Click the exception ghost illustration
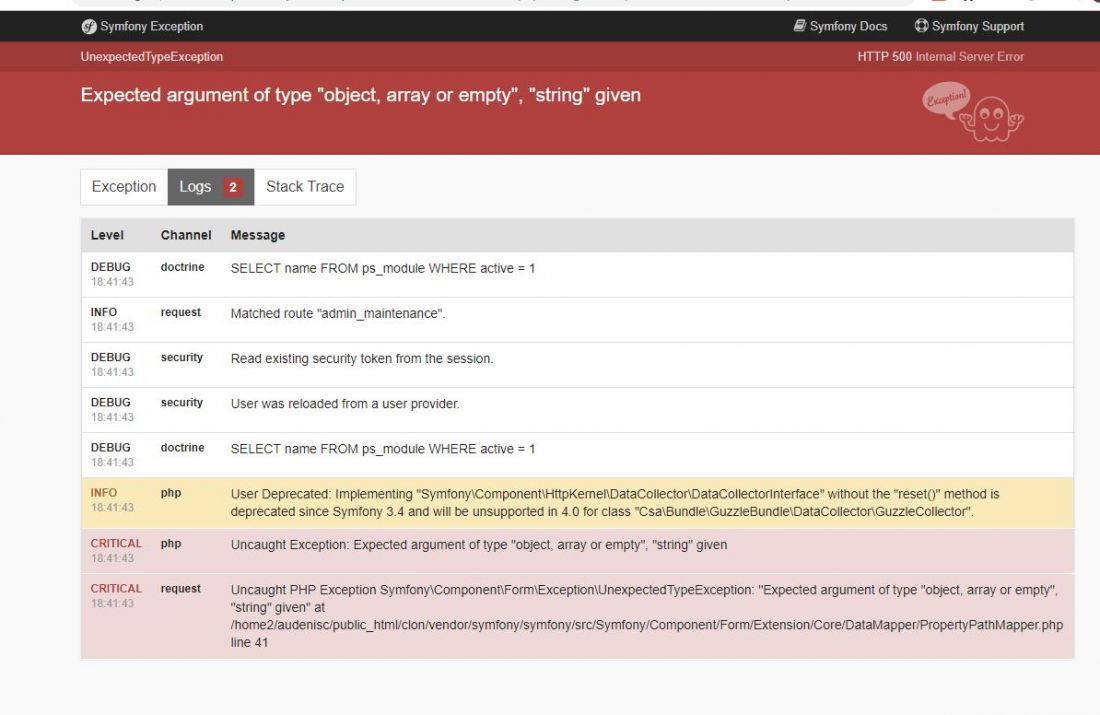 [972, 112]
